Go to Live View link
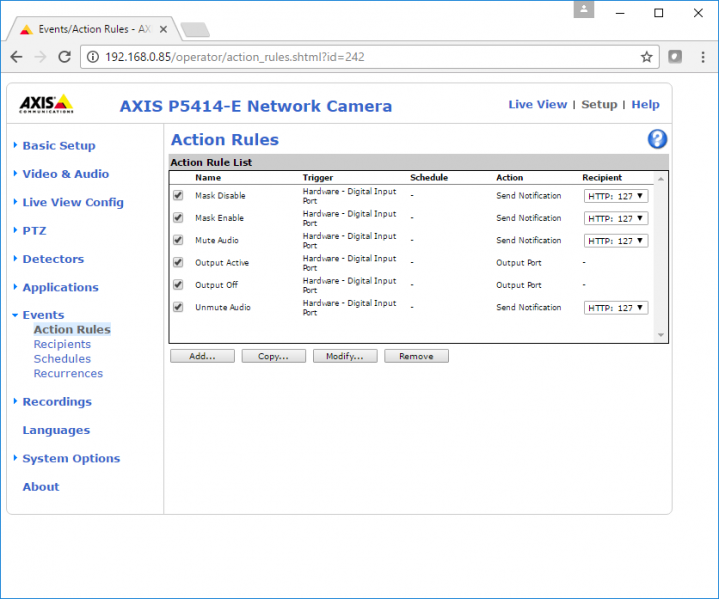 pyautogui.click(x=538, y=105)
